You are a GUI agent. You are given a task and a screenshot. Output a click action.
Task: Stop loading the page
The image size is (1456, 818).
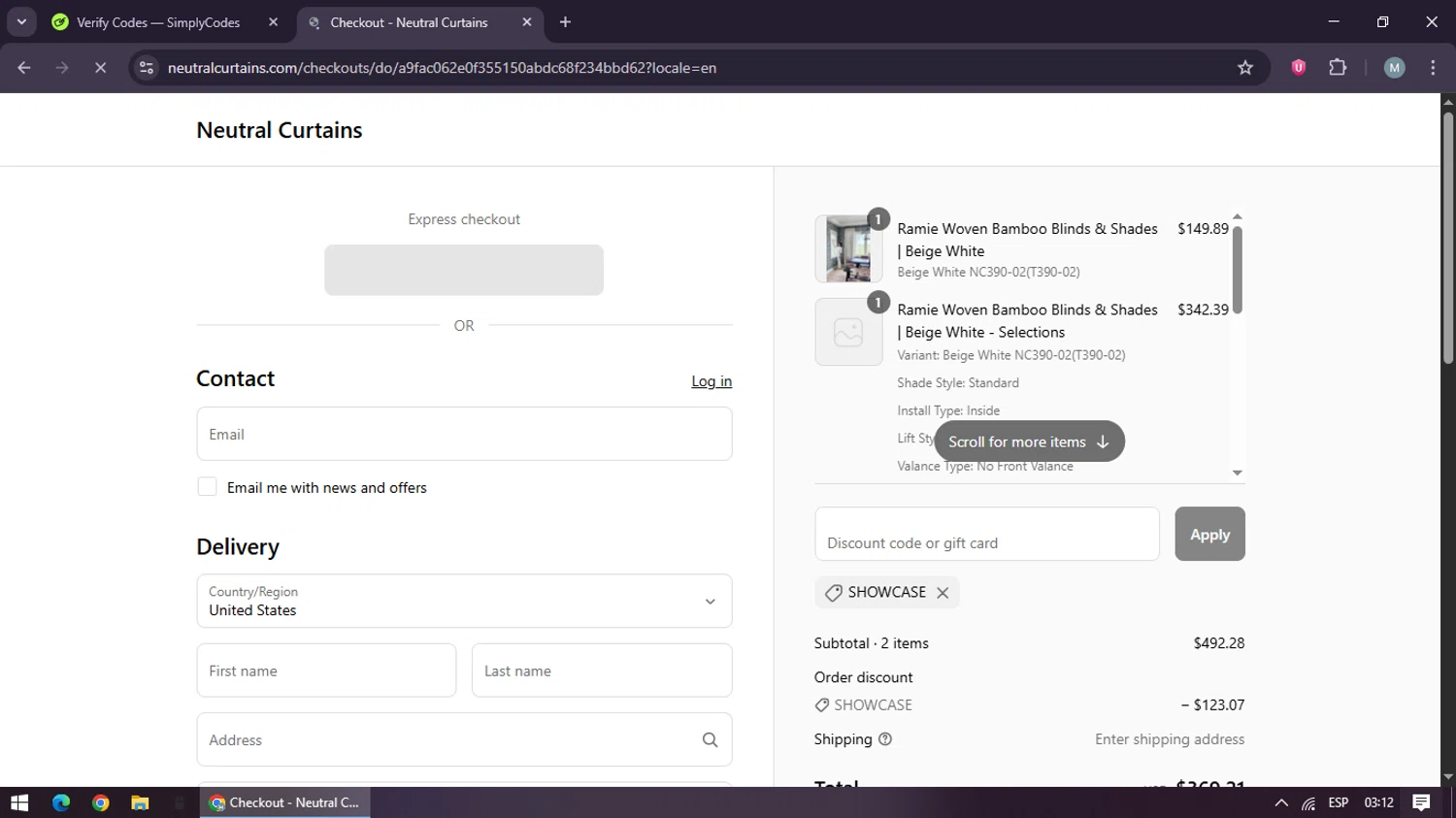tap(100, 68)
